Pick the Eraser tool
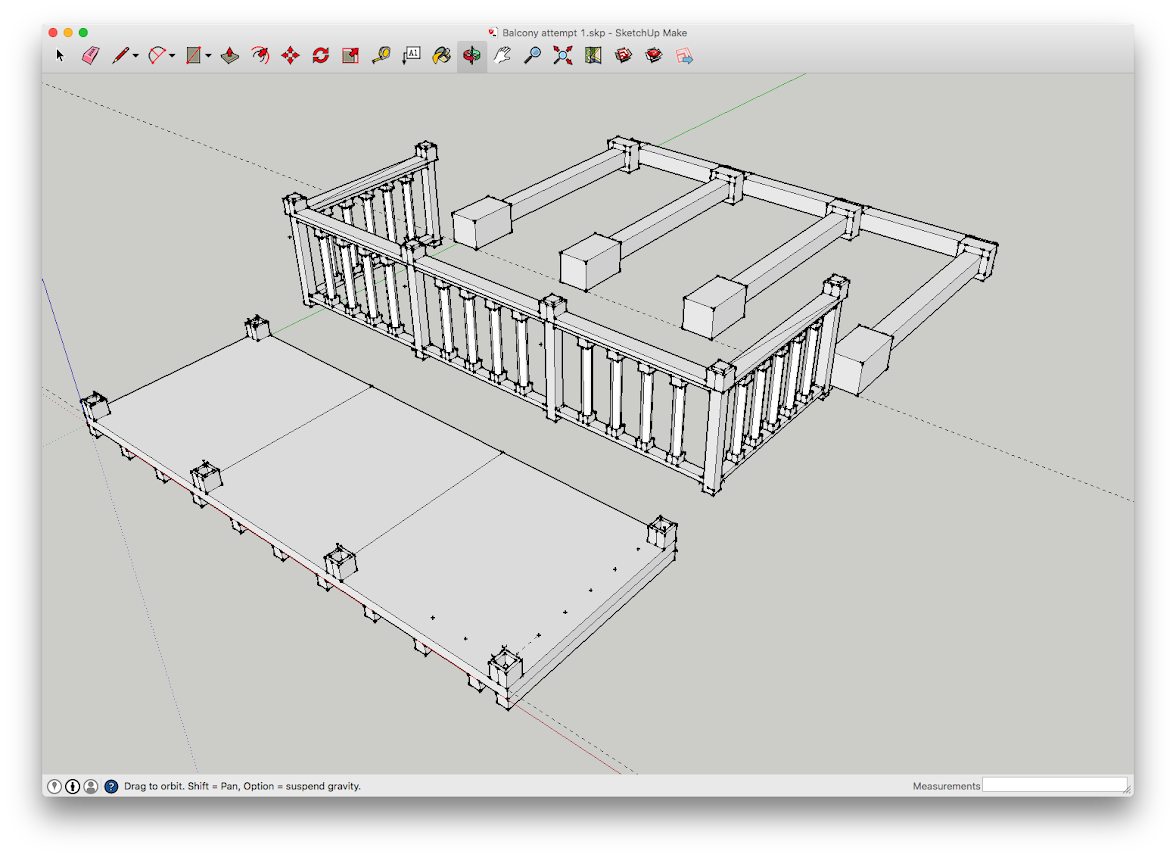Screen dimensions: 1176x857 click(91, 56)
